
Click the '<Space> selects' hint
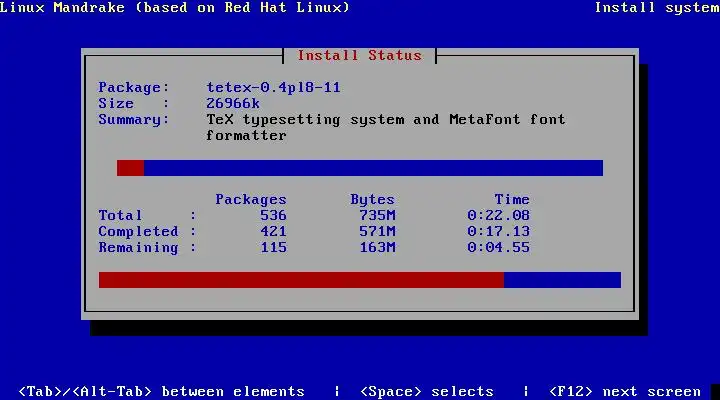coord(427,392)
